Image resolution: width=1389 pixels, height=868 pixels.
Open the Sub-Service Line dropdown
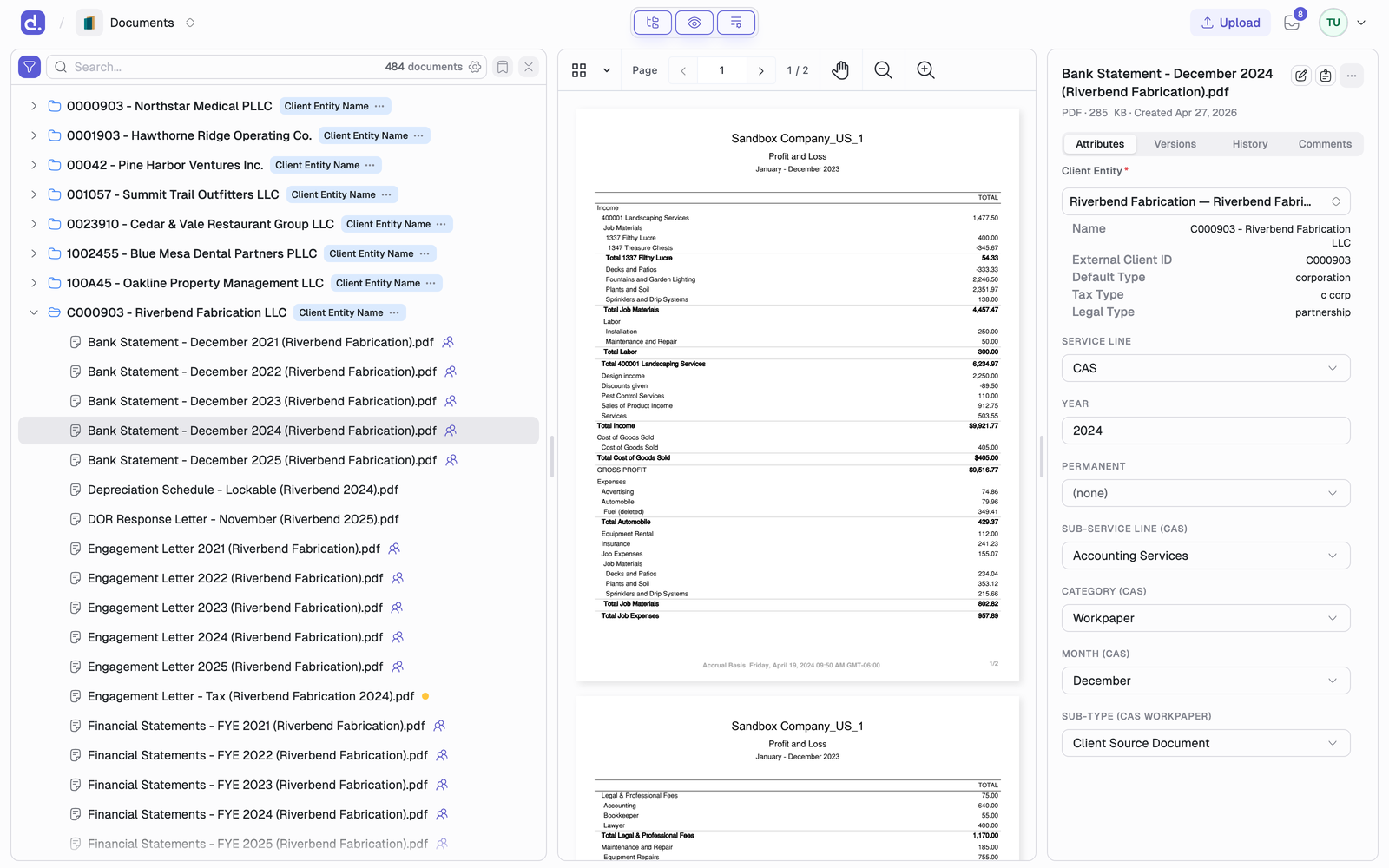(x=1206, y=556)
